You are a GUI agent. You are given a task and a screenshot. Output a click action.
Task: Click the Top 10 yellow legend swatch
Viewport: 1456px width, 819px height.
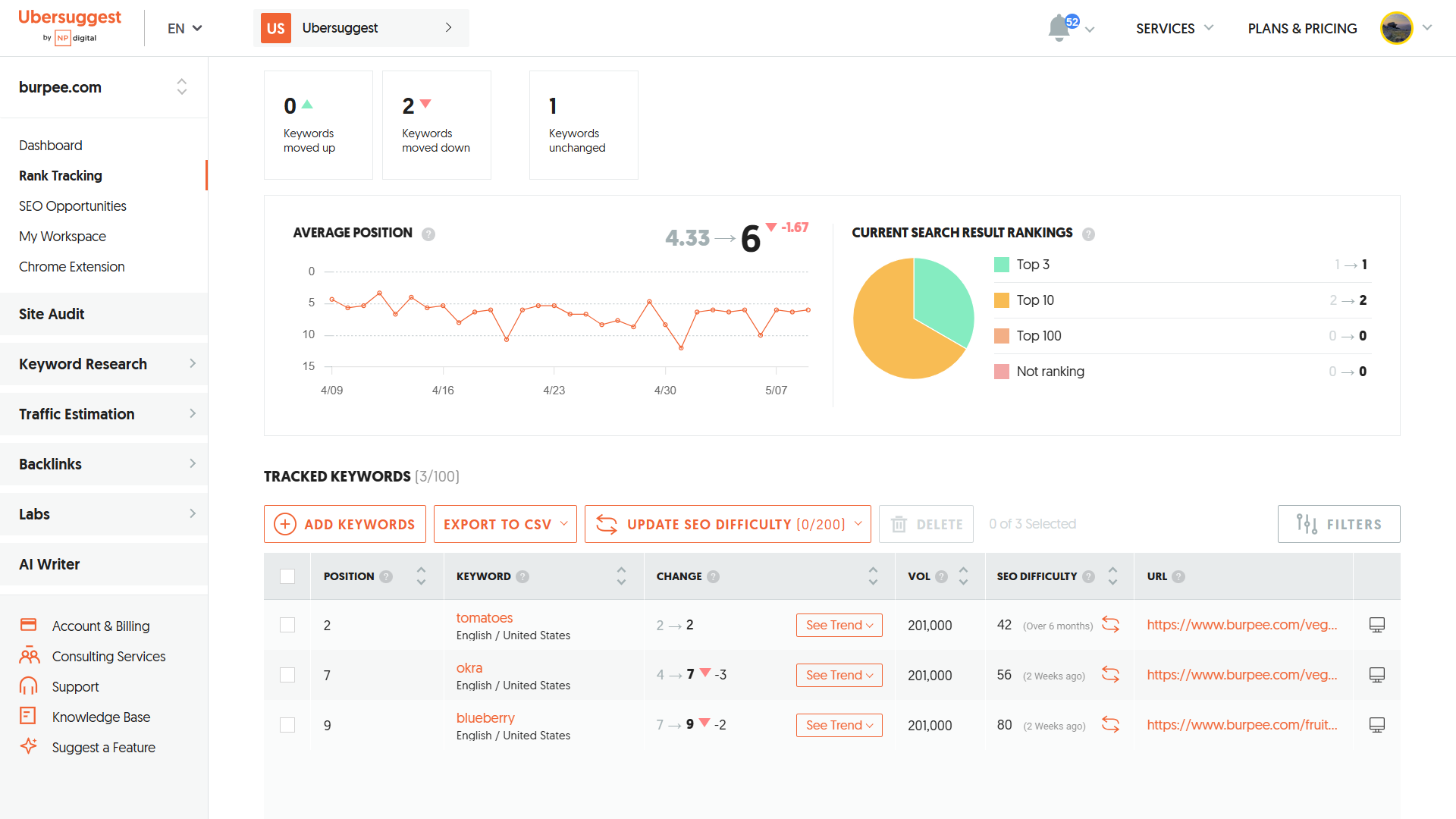tap(1002, 300)
